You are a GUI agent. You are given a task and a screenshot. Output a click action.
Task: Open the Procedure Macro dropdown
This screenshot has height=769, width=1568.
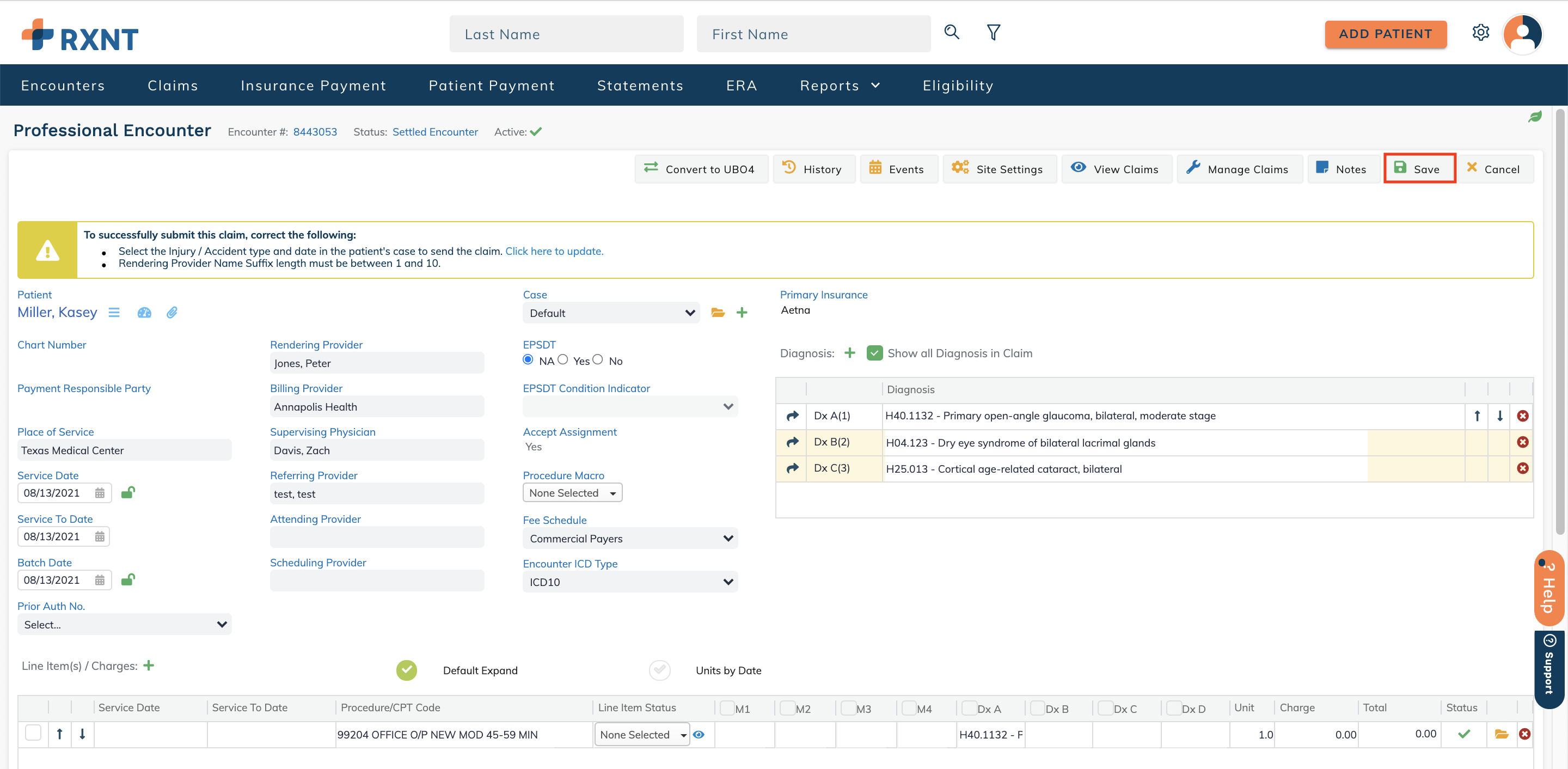pos(572,492)
